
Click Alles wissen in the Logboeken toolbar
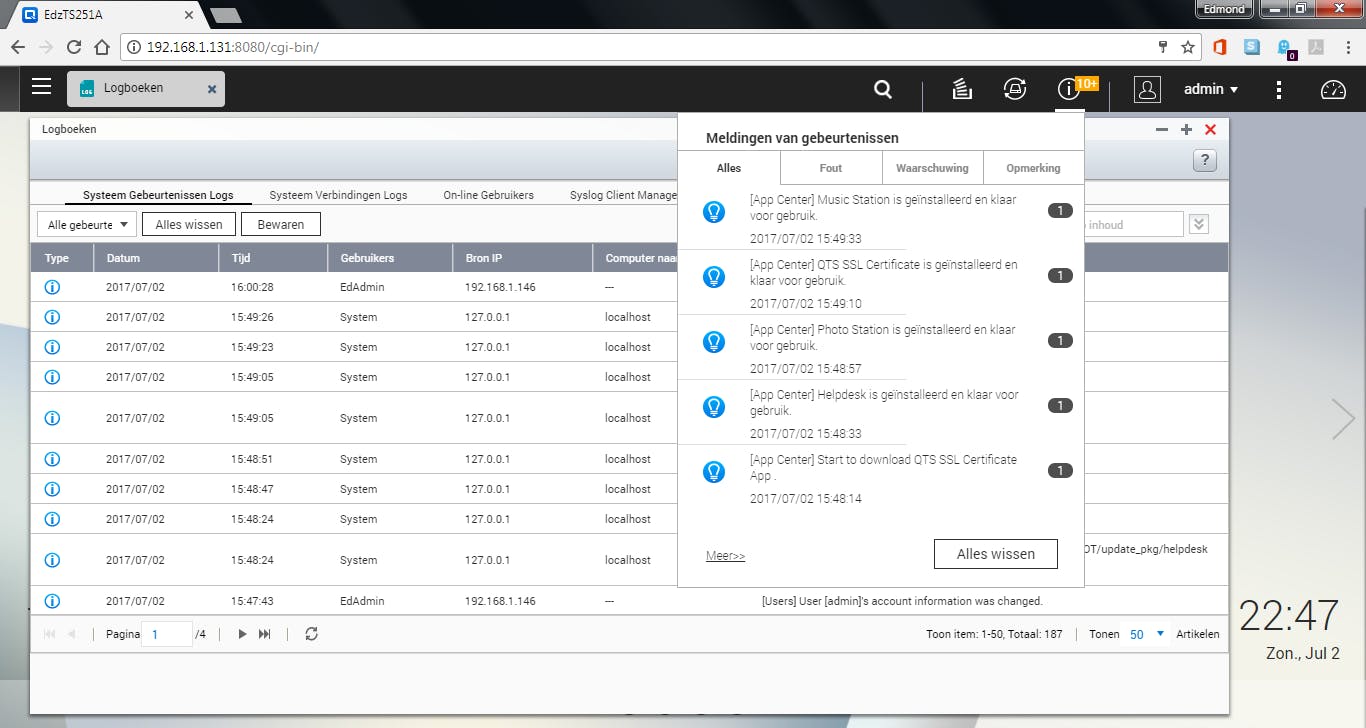point(189,225)
